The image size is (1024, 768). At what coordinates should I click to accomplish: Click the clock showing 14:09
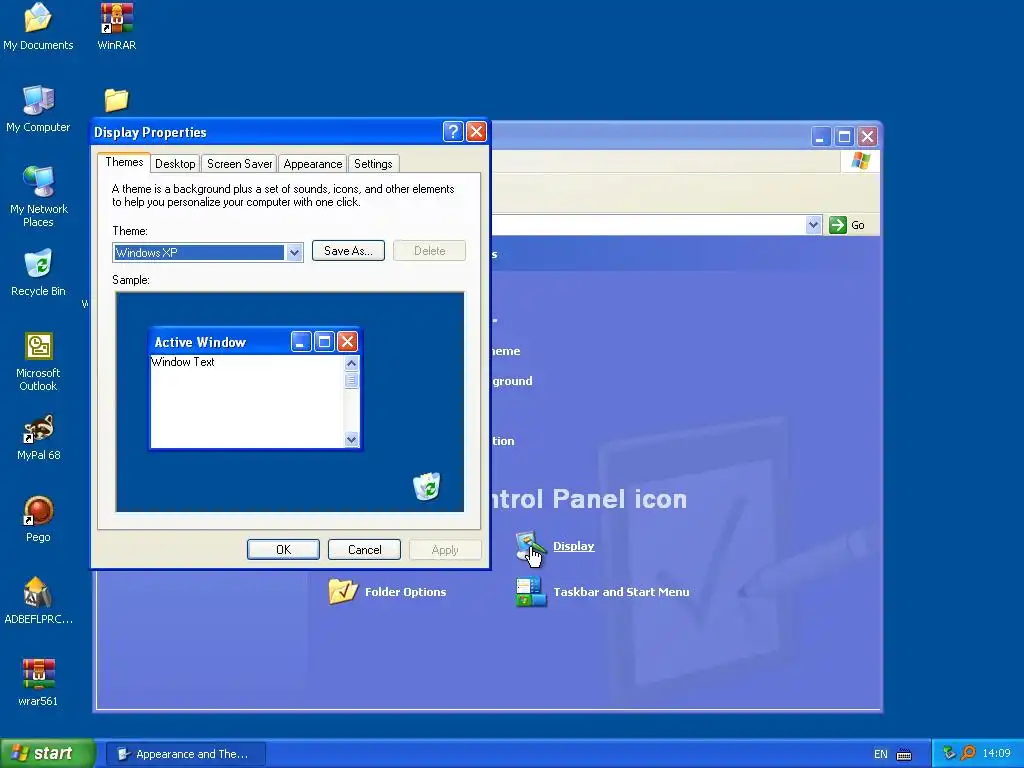point(996,754)
